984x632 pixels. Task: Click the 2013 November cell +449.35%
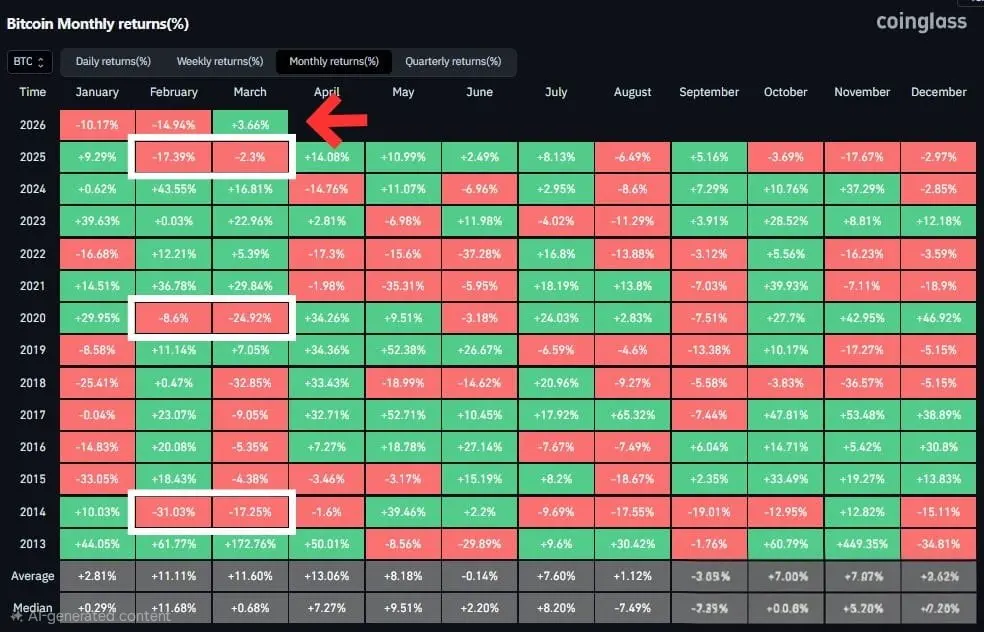(x=862, y=544)
